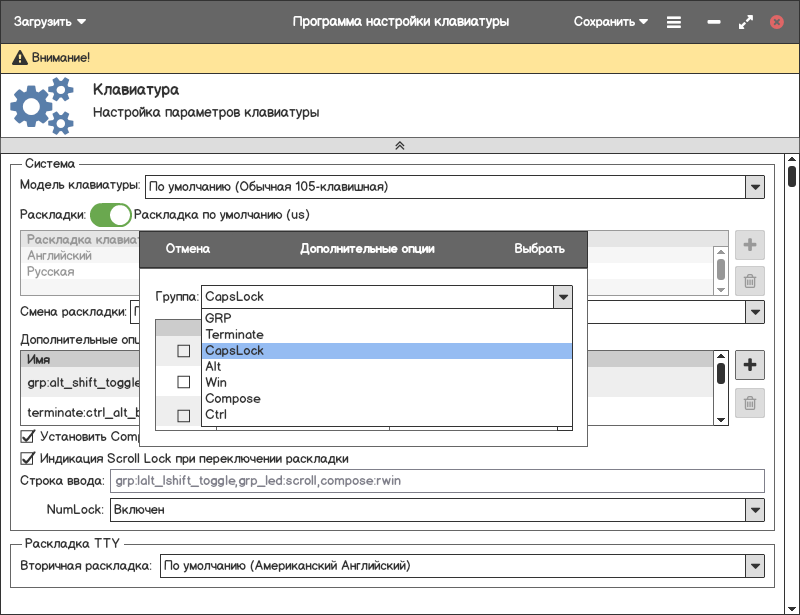Toggle the default layout switch
The image size is (800, 615).
click(110, 214)
